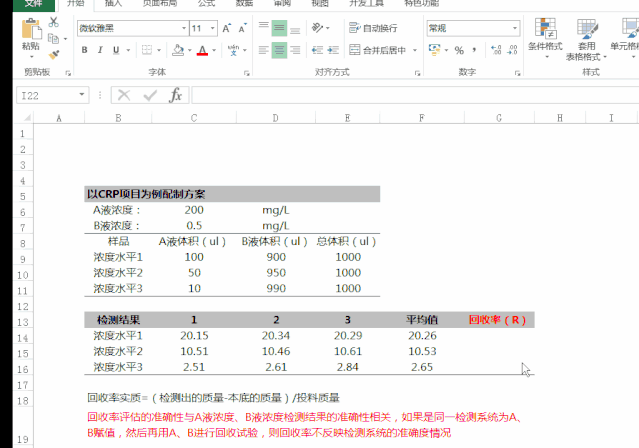Click the center horizontal alignment button
Image resolution: width=639 pixels, height=448 pixels.
click(x=279, y=50)
